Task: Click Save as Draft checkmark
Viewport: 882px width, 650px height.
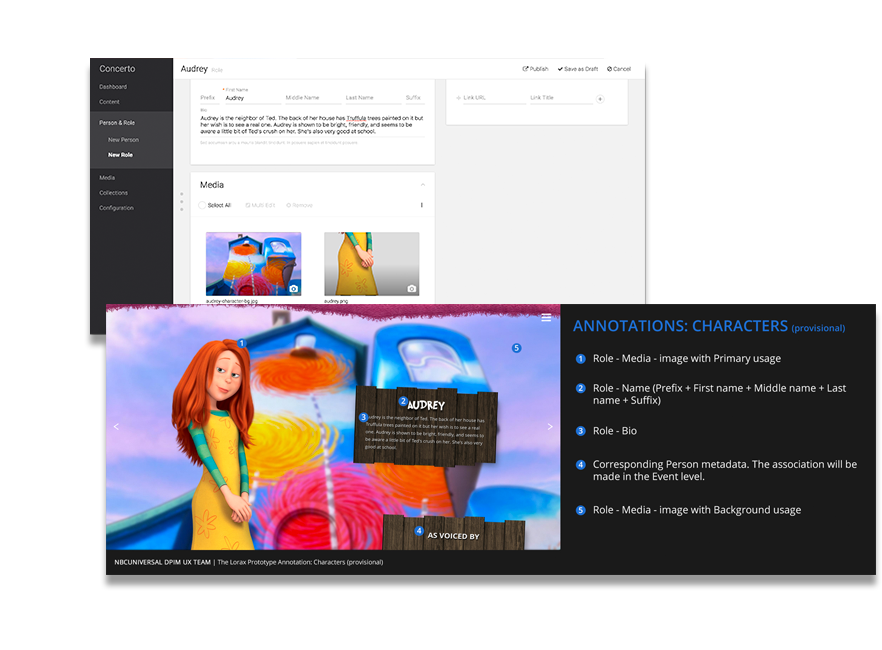Action: (x=561, y=69)
